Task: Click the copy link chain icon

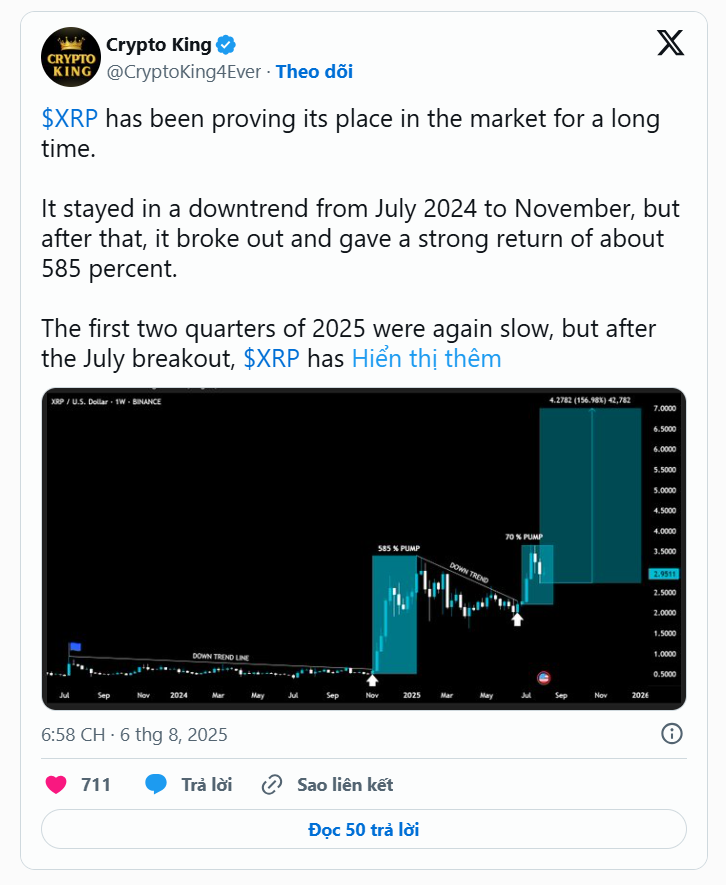Action: coord(271,785)
